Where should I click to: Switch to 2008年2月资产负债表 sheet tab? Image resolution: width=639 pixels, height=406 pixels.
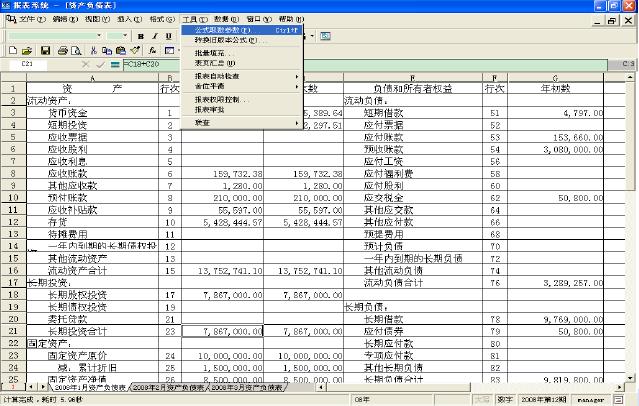pos(168,387)
